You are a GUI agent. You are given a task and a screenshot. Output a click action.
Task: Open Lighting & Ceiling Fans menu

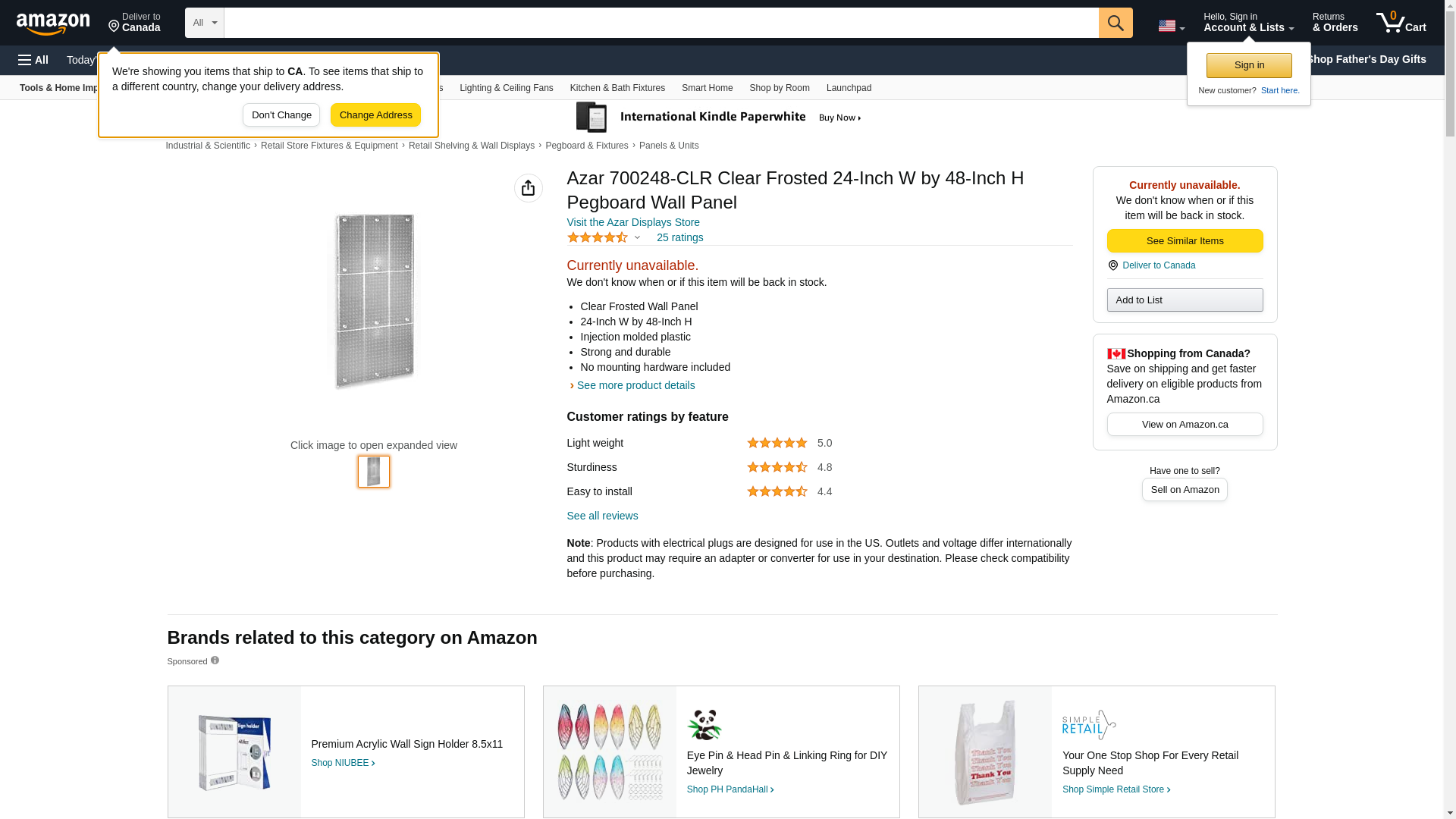pyautogui.click(x=506, y=88)
